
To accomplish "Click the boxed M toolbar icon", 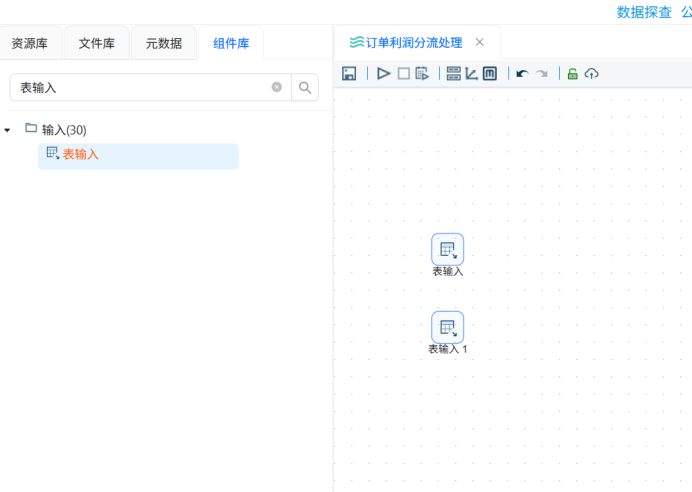I will click(x=489, y=73).
